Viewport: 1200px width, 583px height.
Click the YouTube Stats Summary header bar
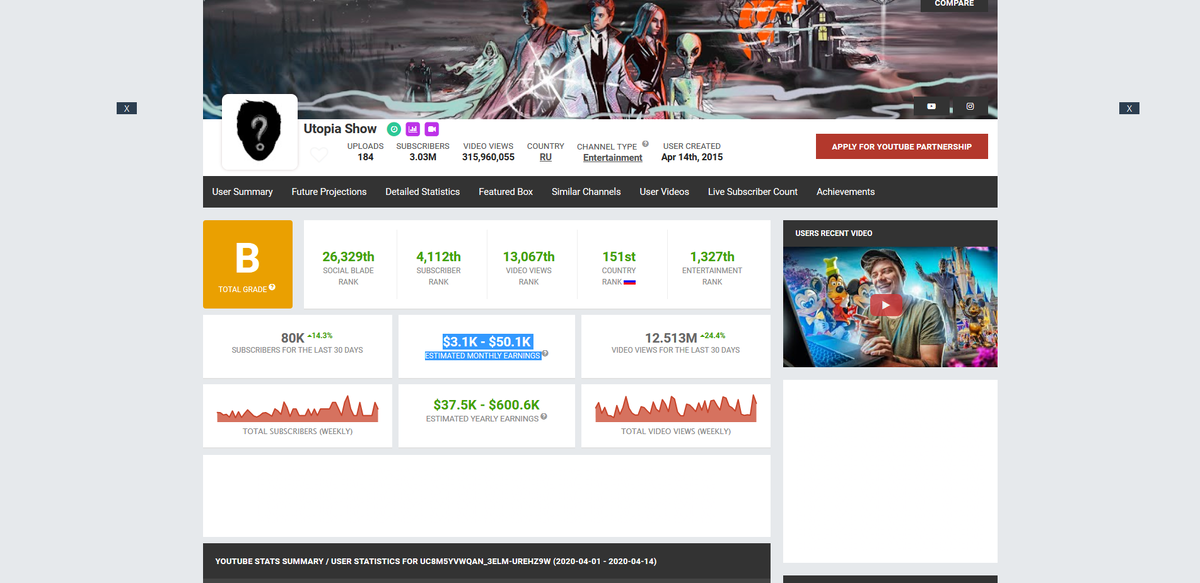[x=487, y=562]
